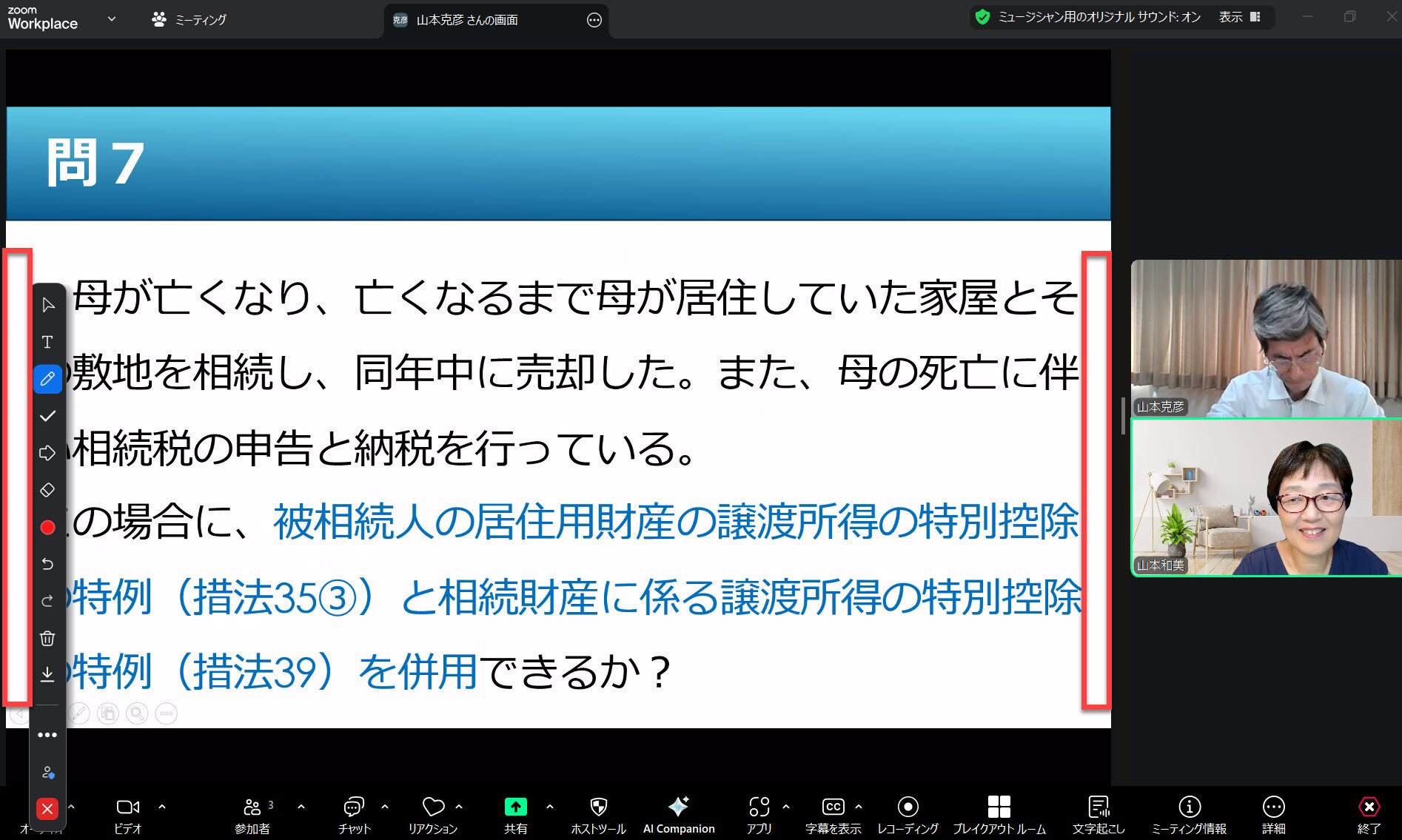Expand the Chat options chevron

385,807
